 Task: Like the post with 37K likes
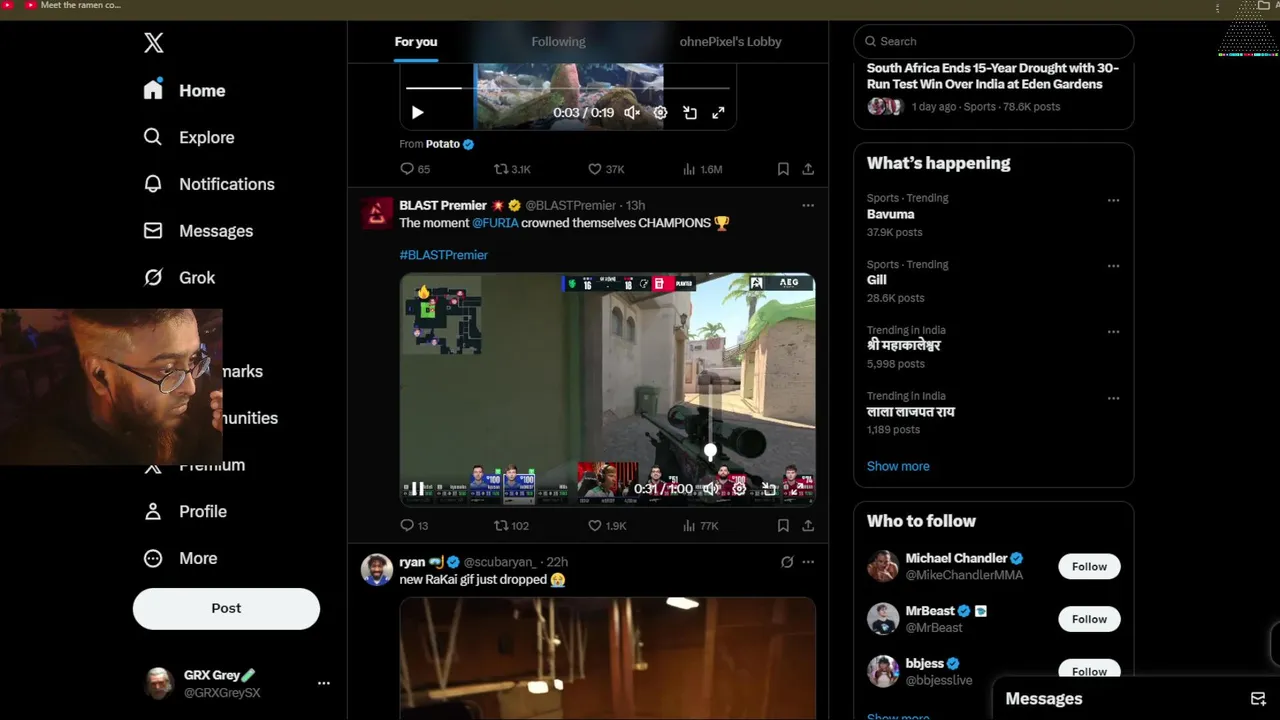(606, 169)
